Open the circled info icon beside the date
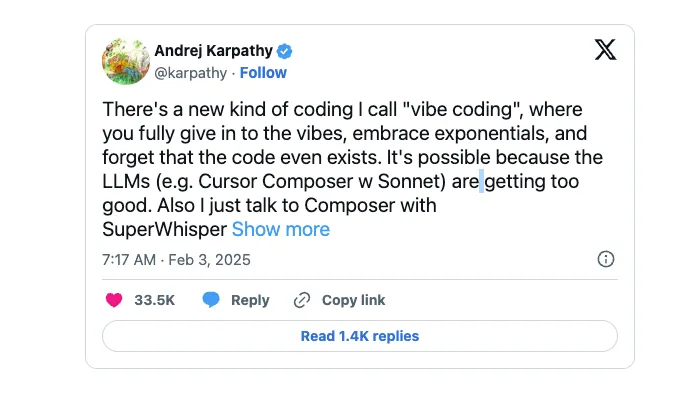This screenshot has width=688, height=398. [x=606, y=259]
